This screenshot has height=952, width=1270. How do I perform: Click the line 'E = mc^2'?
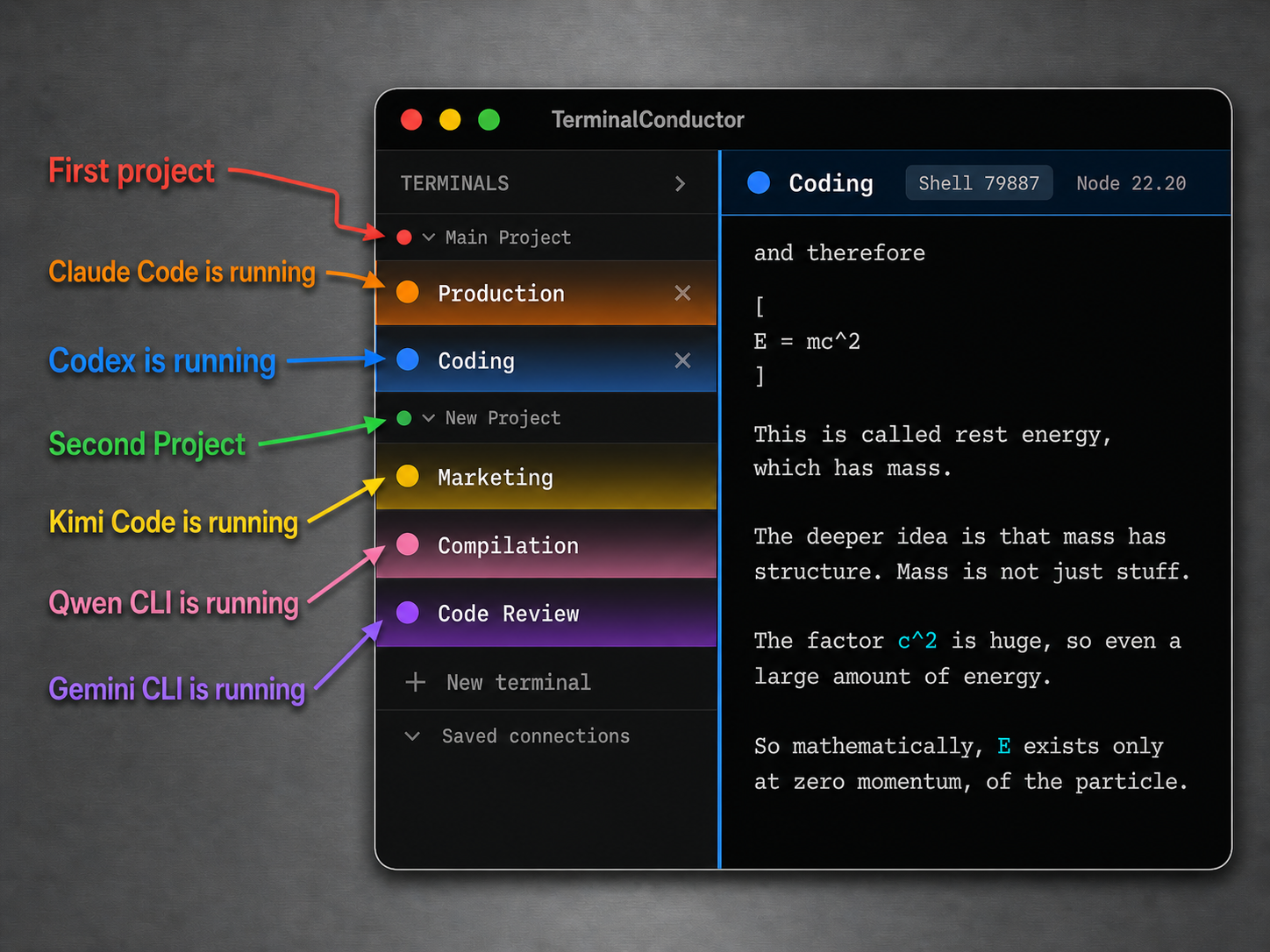point(807,341)
